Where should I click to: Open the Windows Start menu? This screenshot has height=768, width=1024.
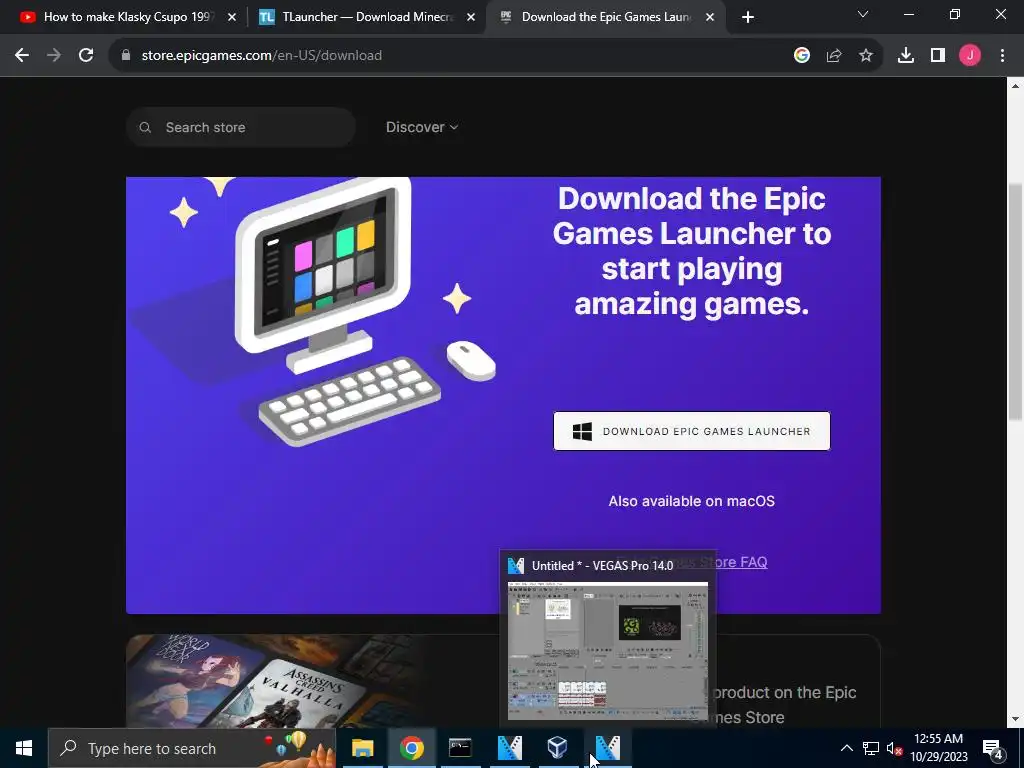[24, 748]
